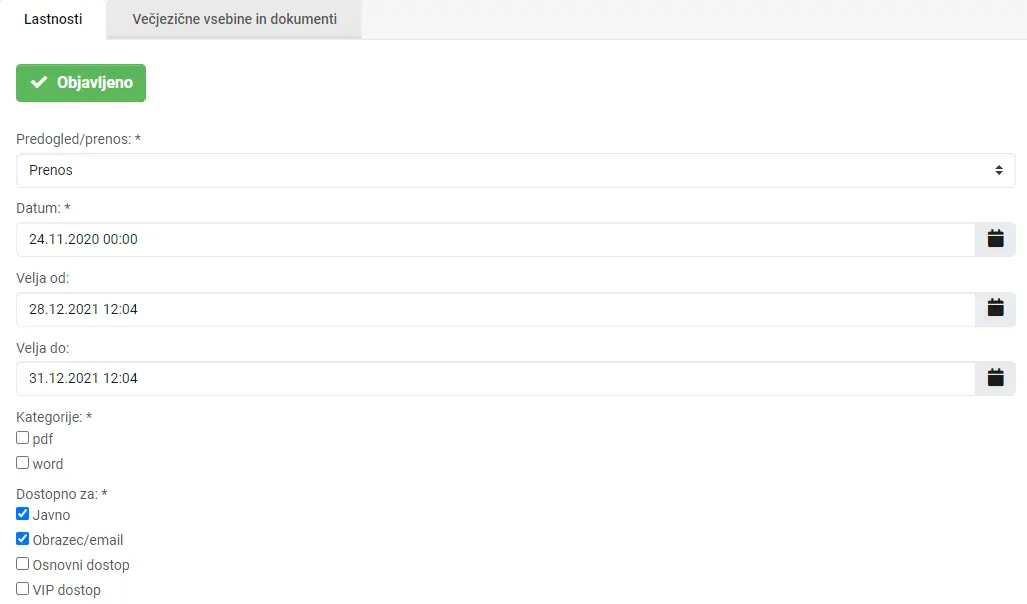The height and width of the screenshot is (604, 1027).
Task: Click into the Datum date field
Action: coord(495,239)
